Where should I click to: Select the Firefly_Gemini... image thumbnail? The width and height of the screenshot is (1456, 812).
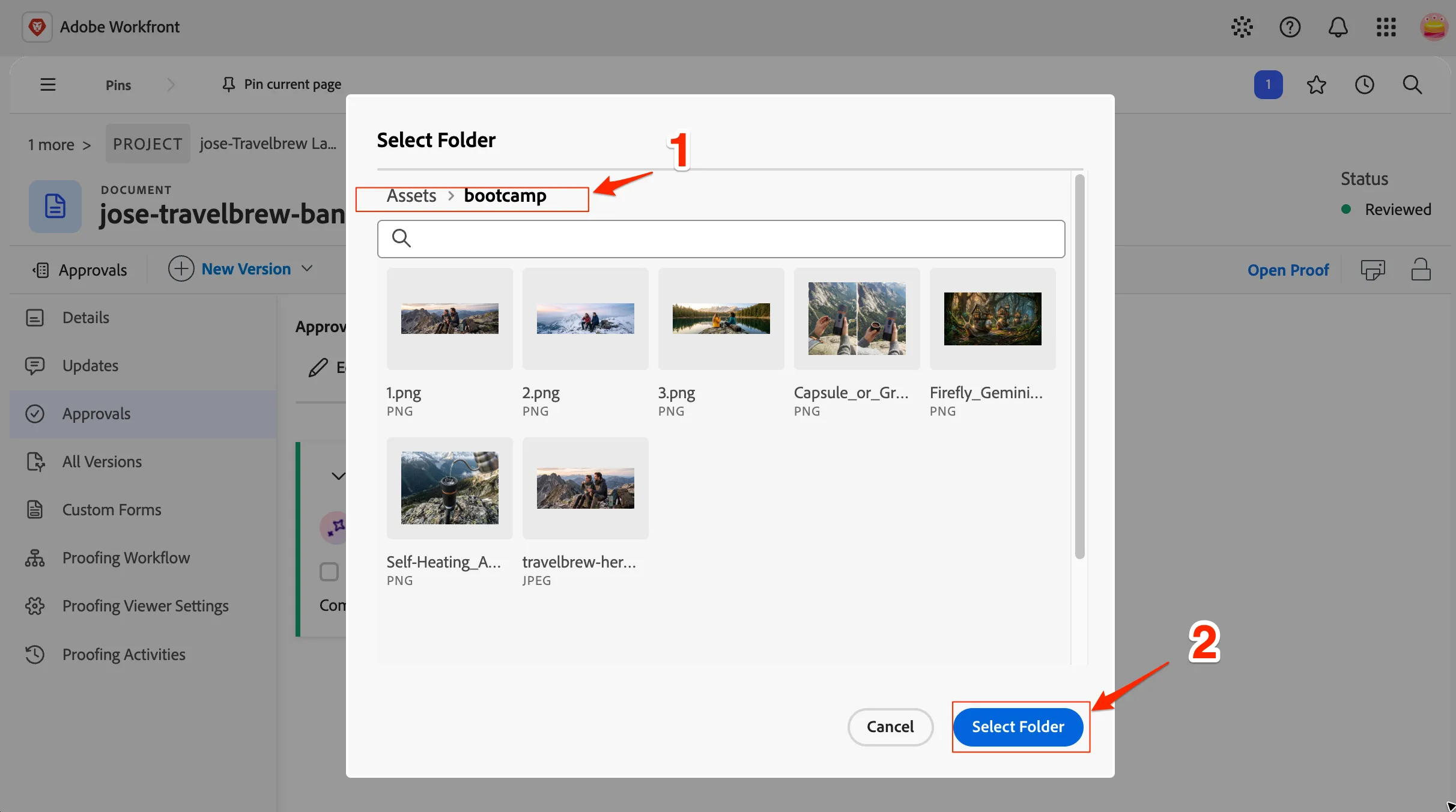click(x=993, y=319)
